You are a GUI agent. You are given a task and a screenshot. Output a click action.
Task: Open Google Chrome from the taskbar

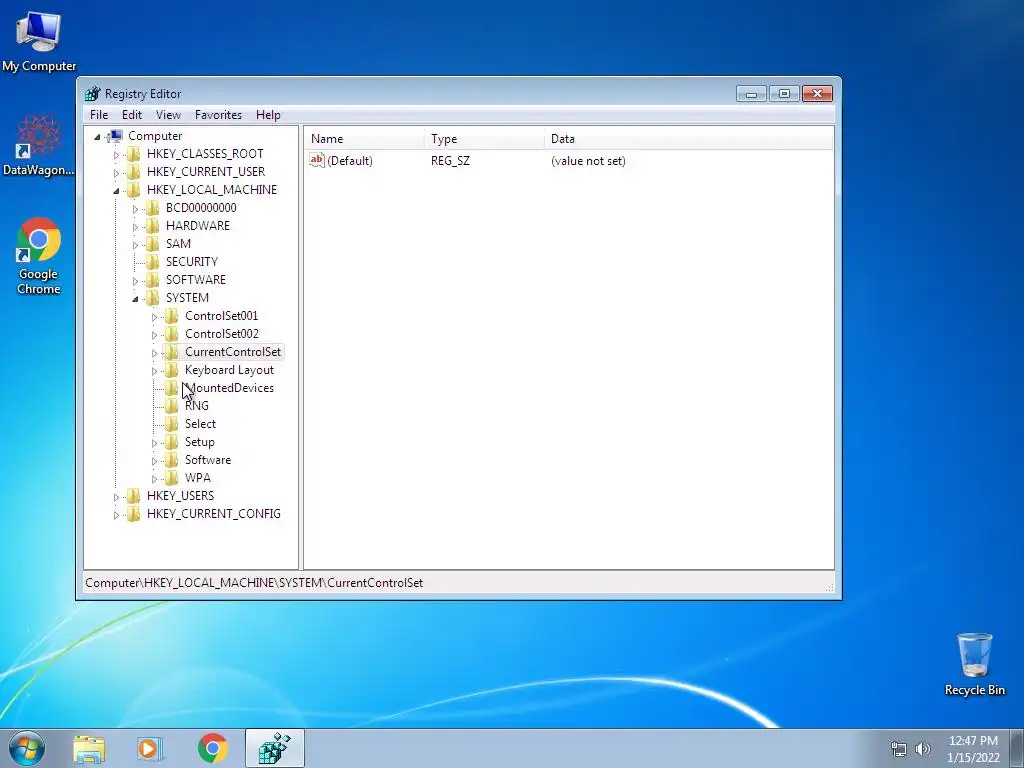212,748
